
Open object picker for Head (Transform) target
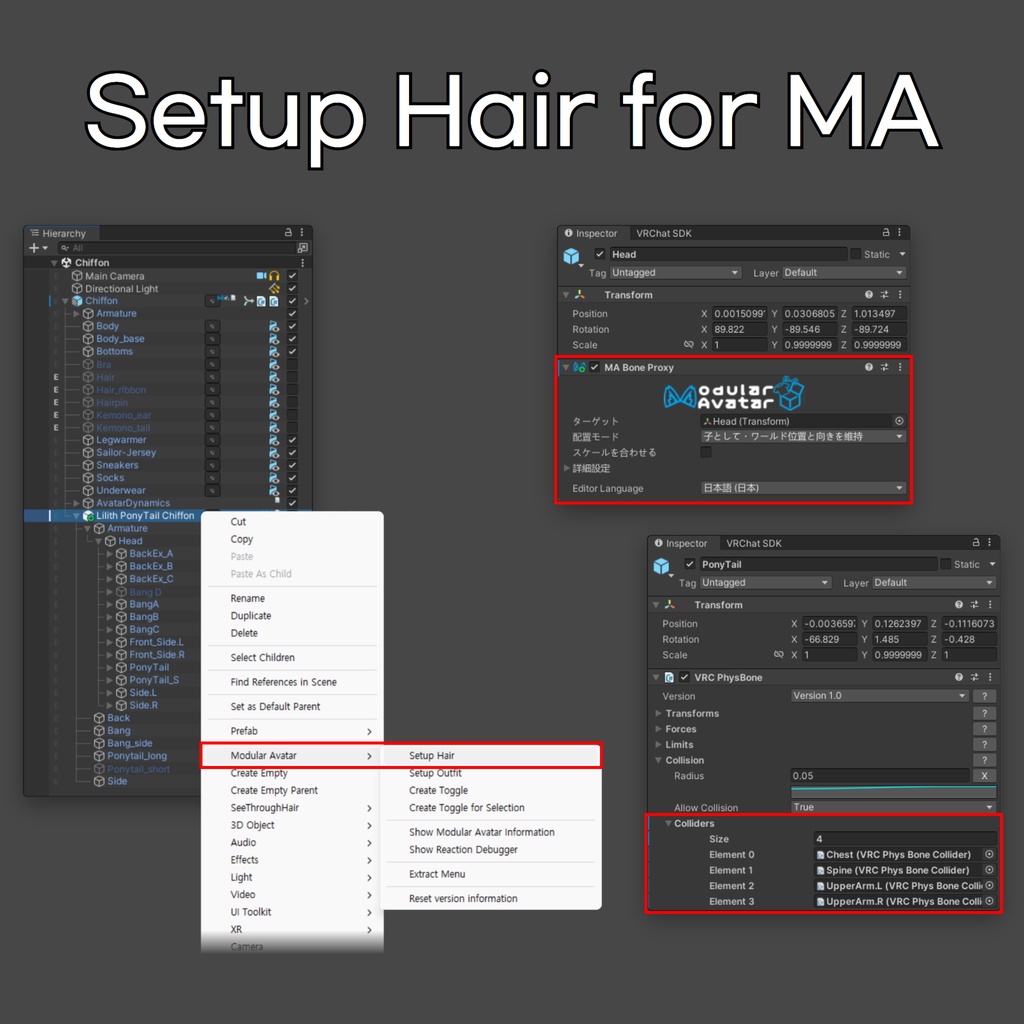coord(899,421)
